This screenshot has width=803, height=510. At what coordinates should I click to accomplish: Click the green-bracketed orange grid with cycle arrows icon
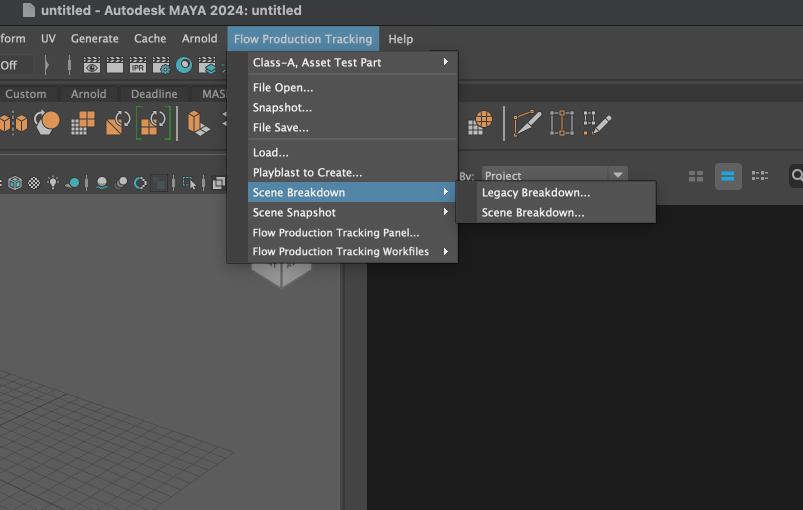tap(153, 123)
